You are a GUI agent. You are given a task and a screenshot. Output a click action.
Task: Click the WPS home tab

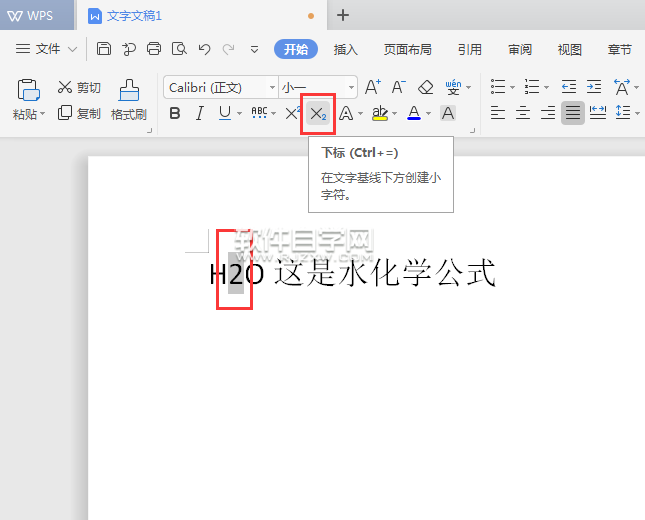pyautogui.click(x=37, y=15)
